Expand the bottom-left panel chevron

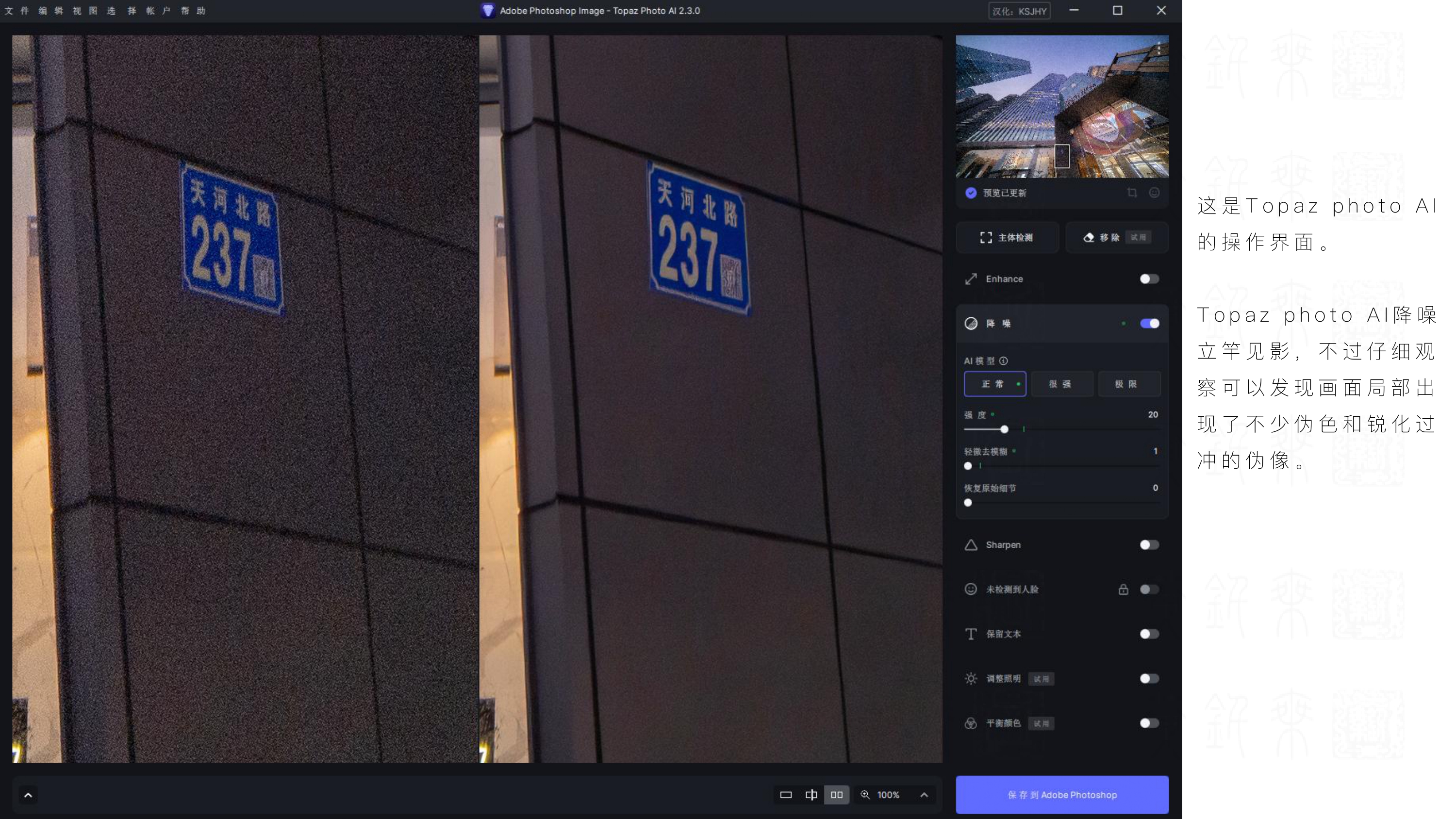[28, 795]
